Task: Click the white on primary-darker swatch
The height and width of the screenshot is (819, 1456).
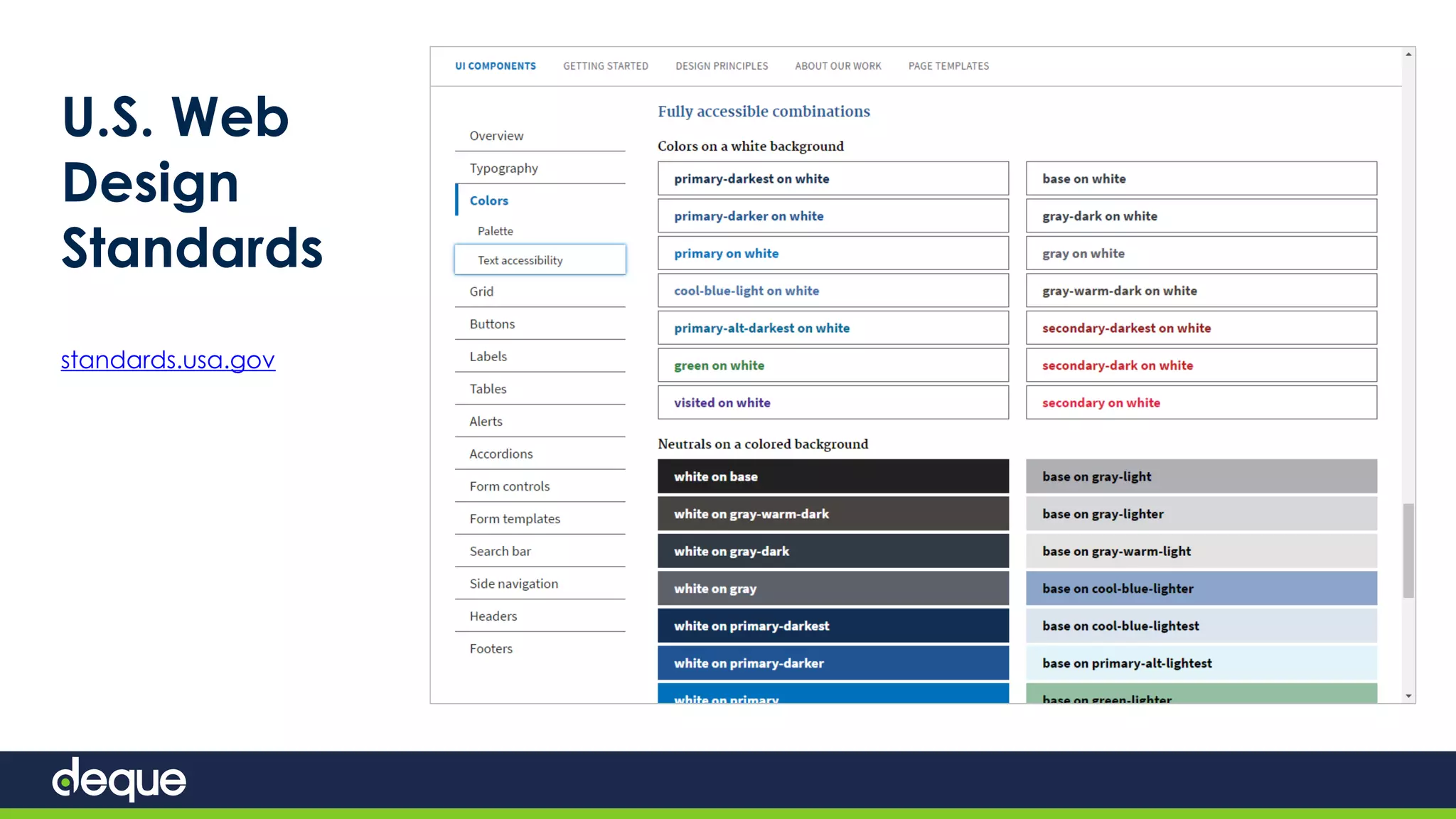Action: pos(833,663)
